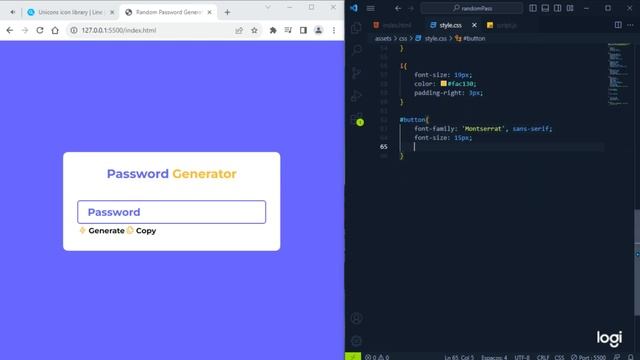
Task: Open the VS Code hamburger menu
Action: point(371,8)
